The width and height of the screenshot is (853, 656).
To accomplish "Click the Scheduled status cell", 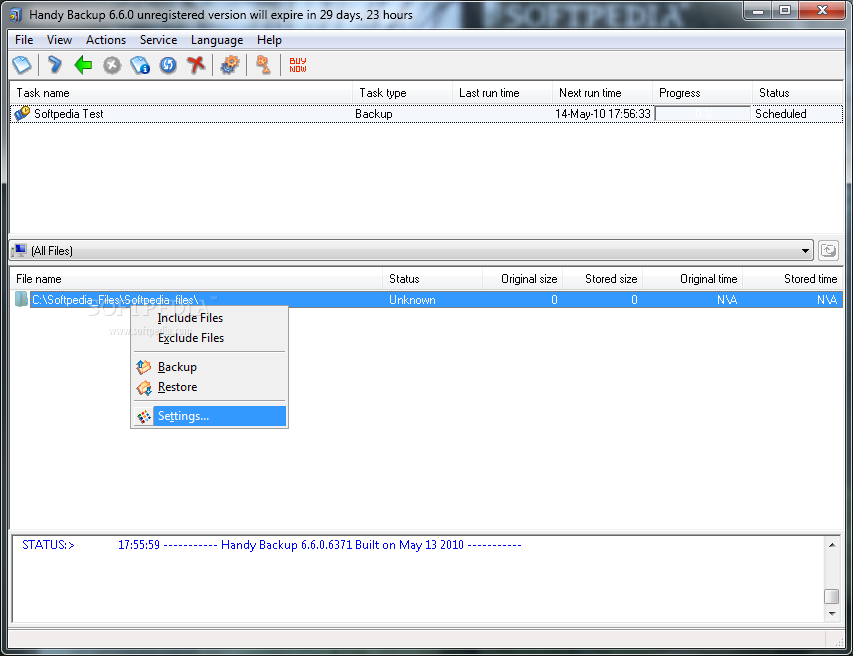I will 781,114.
